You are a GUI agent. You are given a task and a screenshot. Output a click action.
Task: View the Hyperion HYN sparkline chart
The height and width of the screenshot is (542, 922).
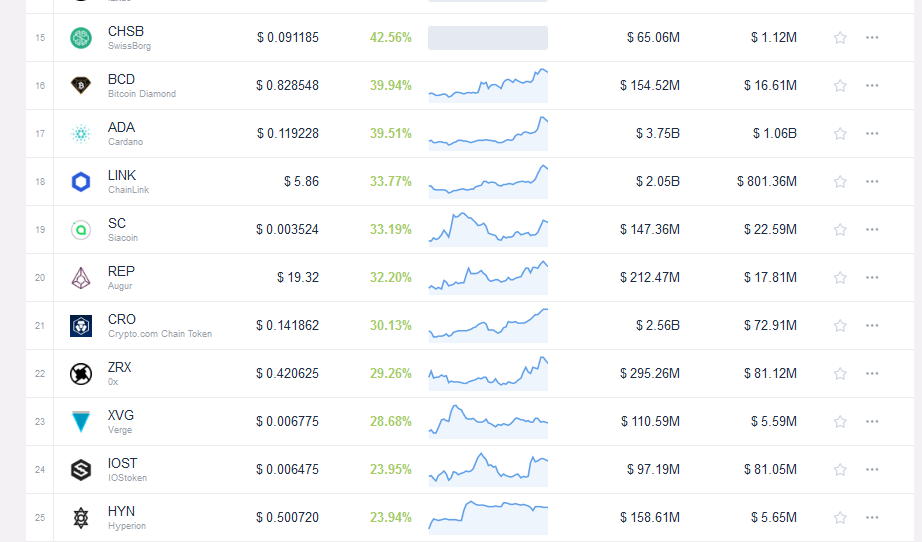coord(488,516)
